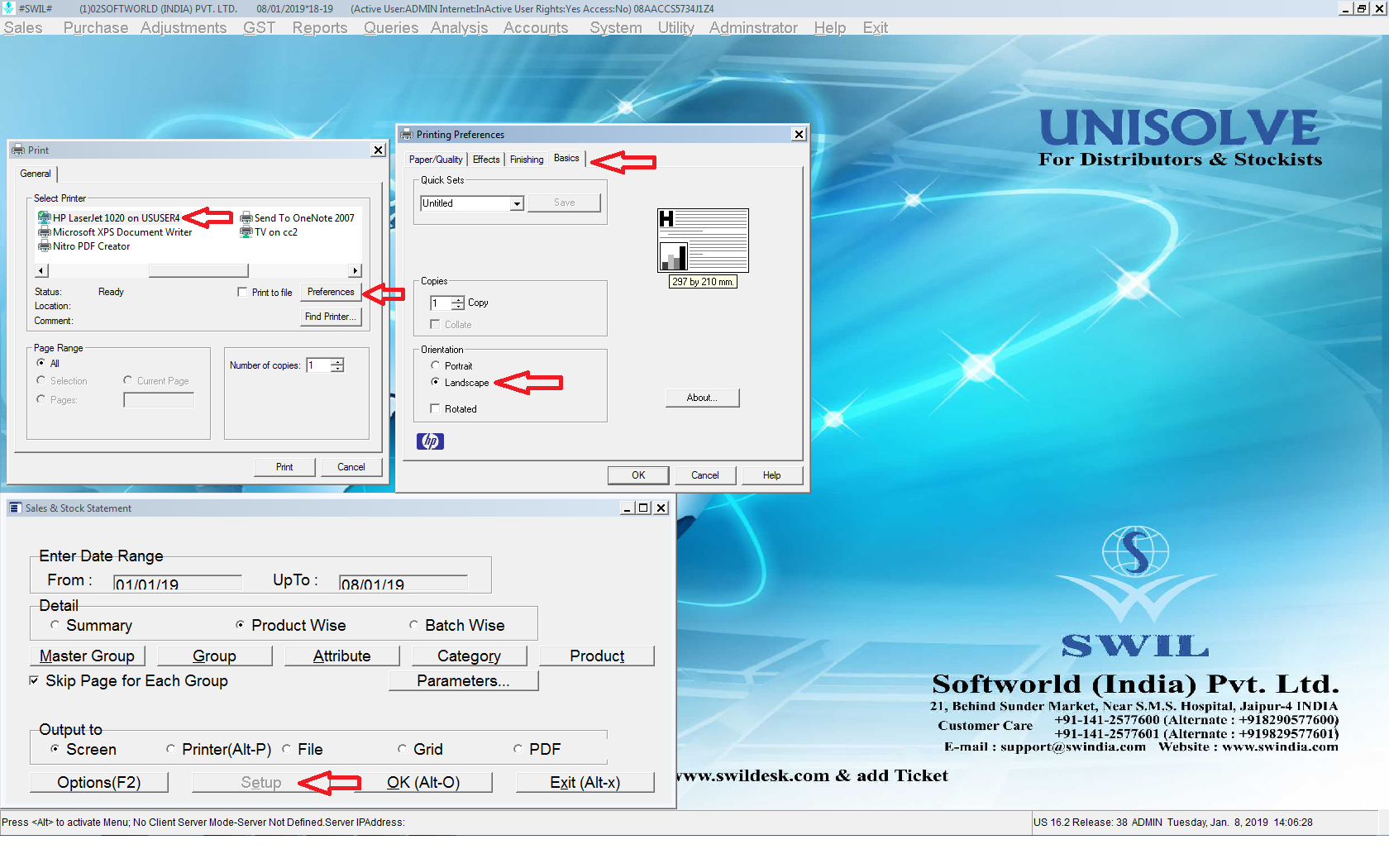Click the HP logo icon
This screenshot has height=868, width=1389.
pyautogui.click(x=430, y=441)
